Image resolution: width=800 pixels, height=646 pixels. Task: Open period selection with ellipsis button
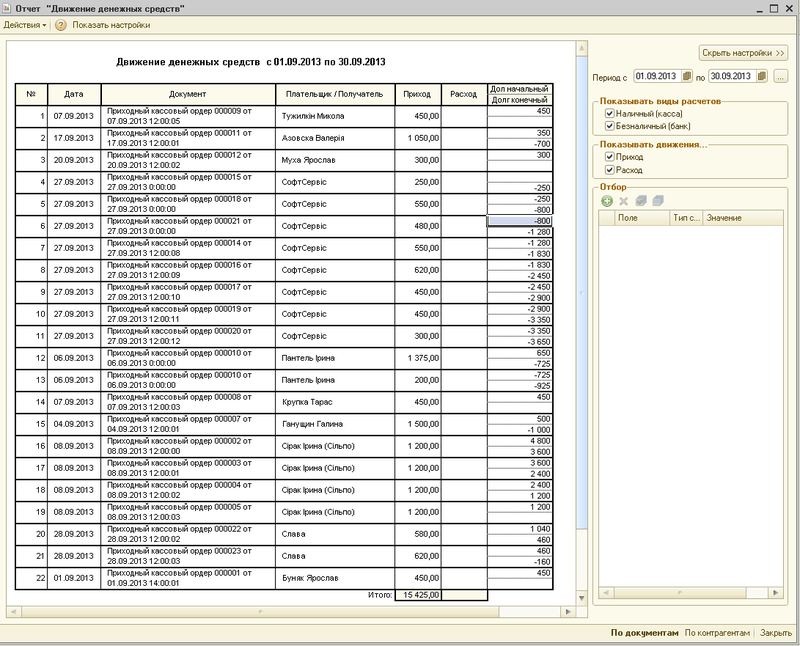click(781, 76)
